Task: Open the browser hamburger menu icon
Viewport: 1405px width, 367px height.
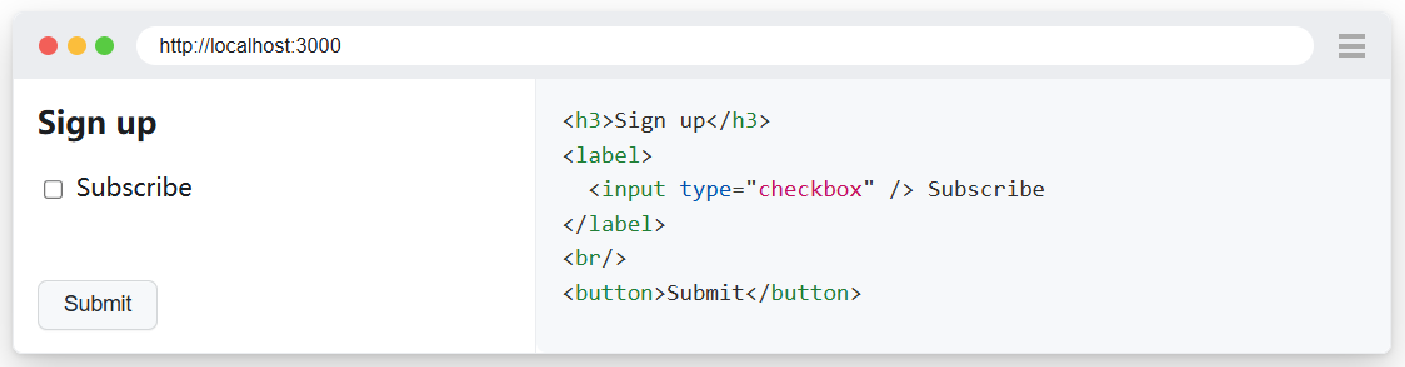Action: pyautogui.click(x=1352, y=46)
